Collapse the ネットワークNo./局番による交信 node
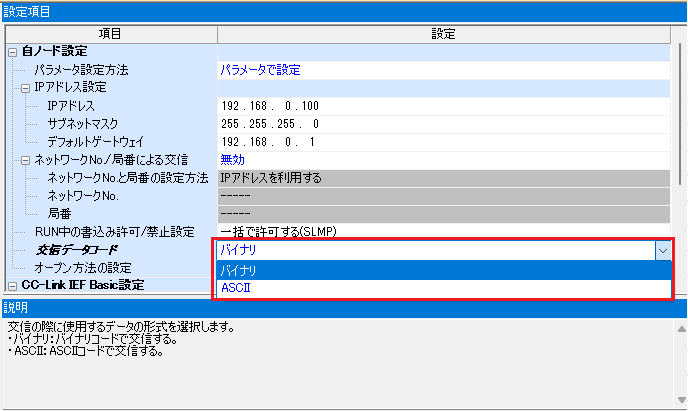Image resolution: width=688 pixels, height=411 pixels. click(25, 161)
